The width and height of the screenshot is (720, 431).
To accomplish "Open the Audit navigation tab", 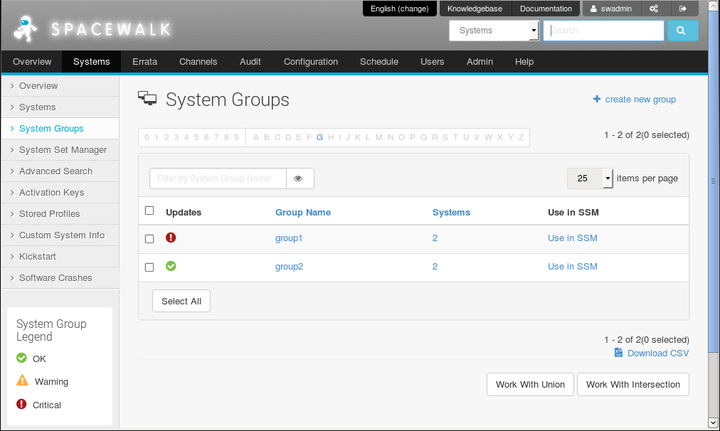I will coord(250,62).
